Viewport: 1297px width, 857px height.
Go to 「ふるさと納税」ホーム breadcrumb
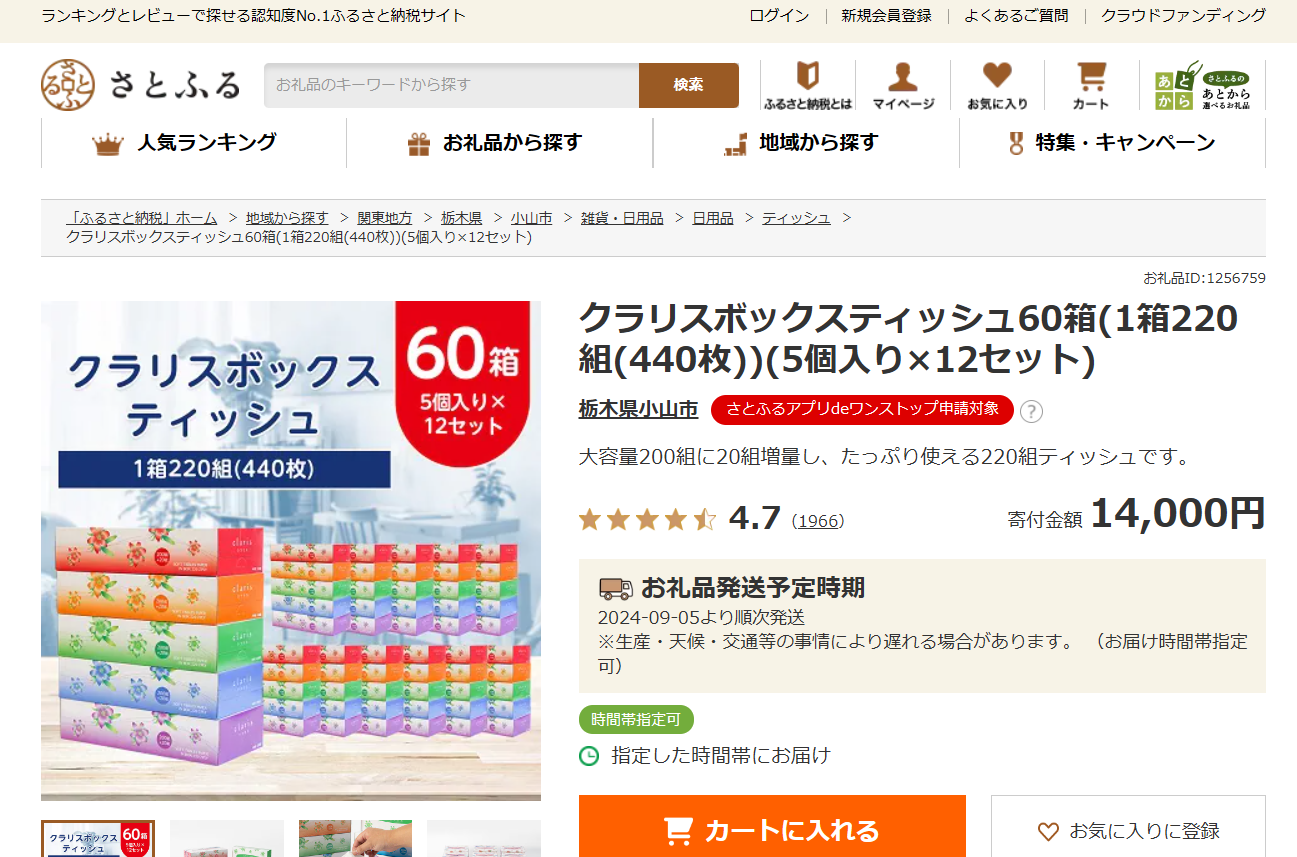coord(141,218)
